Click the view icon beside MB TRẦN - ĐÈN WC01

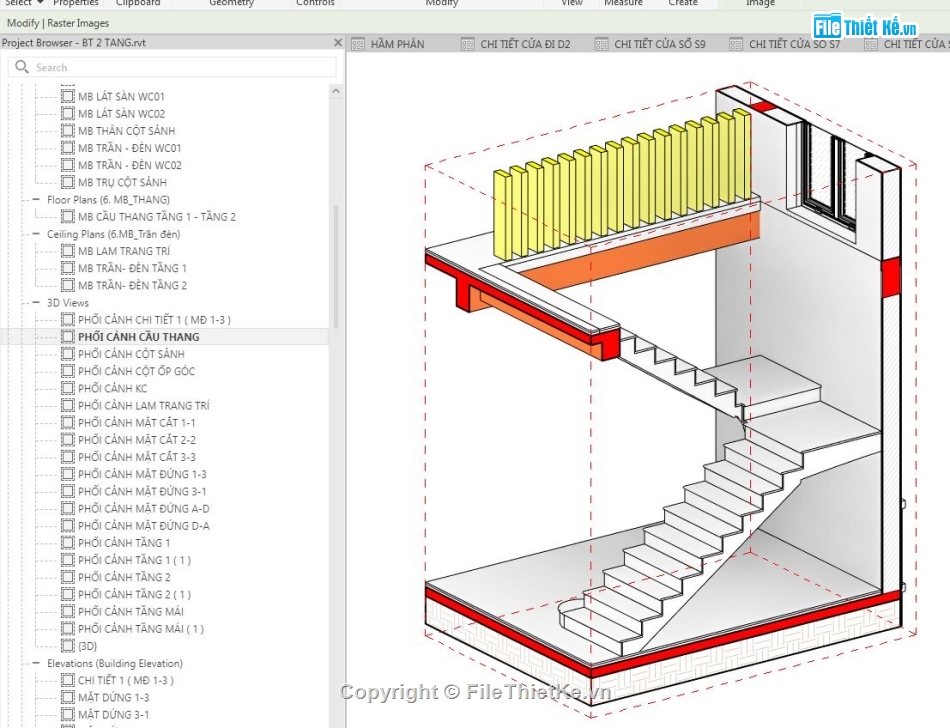tap(68, 148)
